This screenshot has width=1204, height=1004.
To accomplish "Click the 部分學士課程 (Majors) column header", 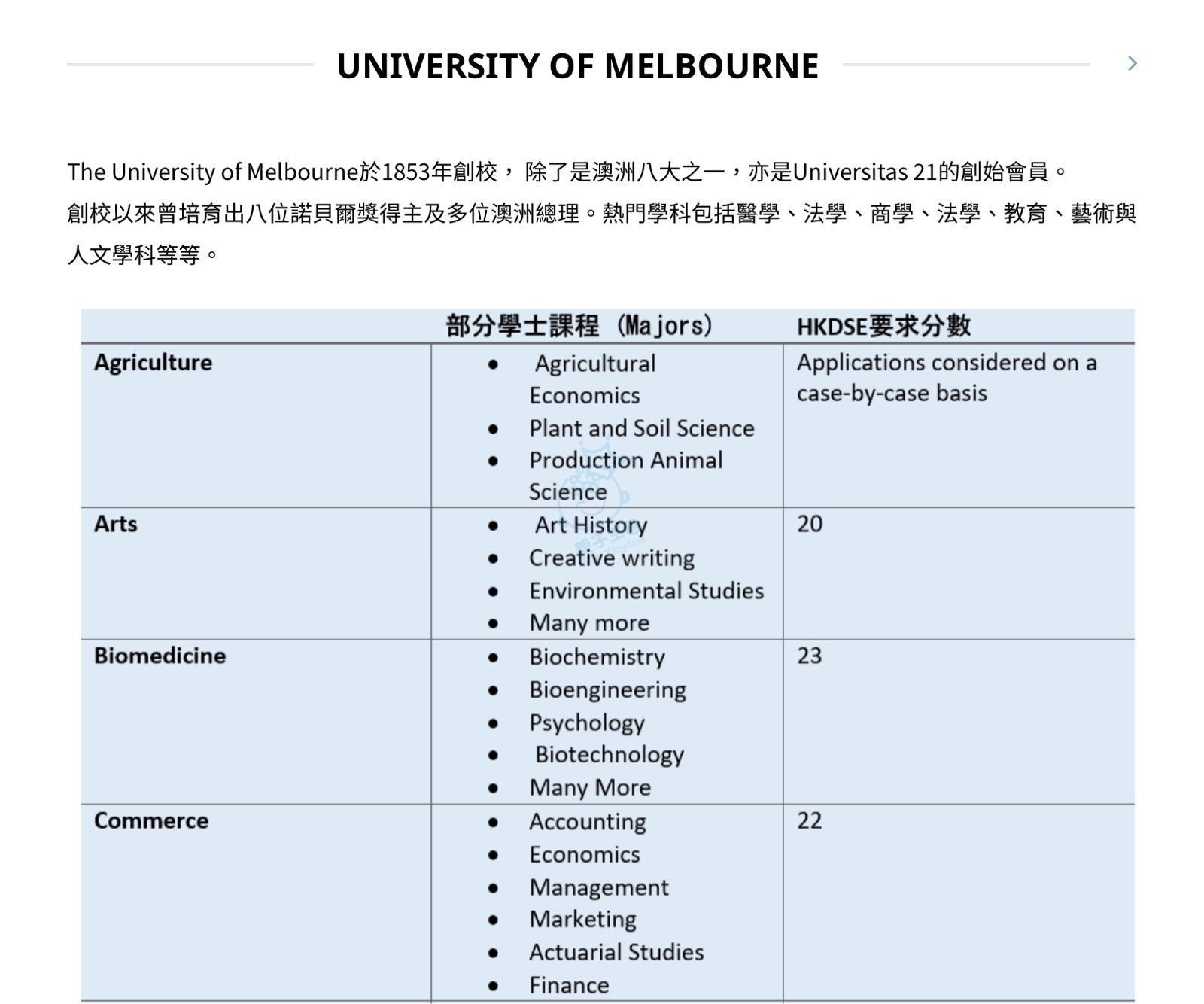I will [579, 326].
